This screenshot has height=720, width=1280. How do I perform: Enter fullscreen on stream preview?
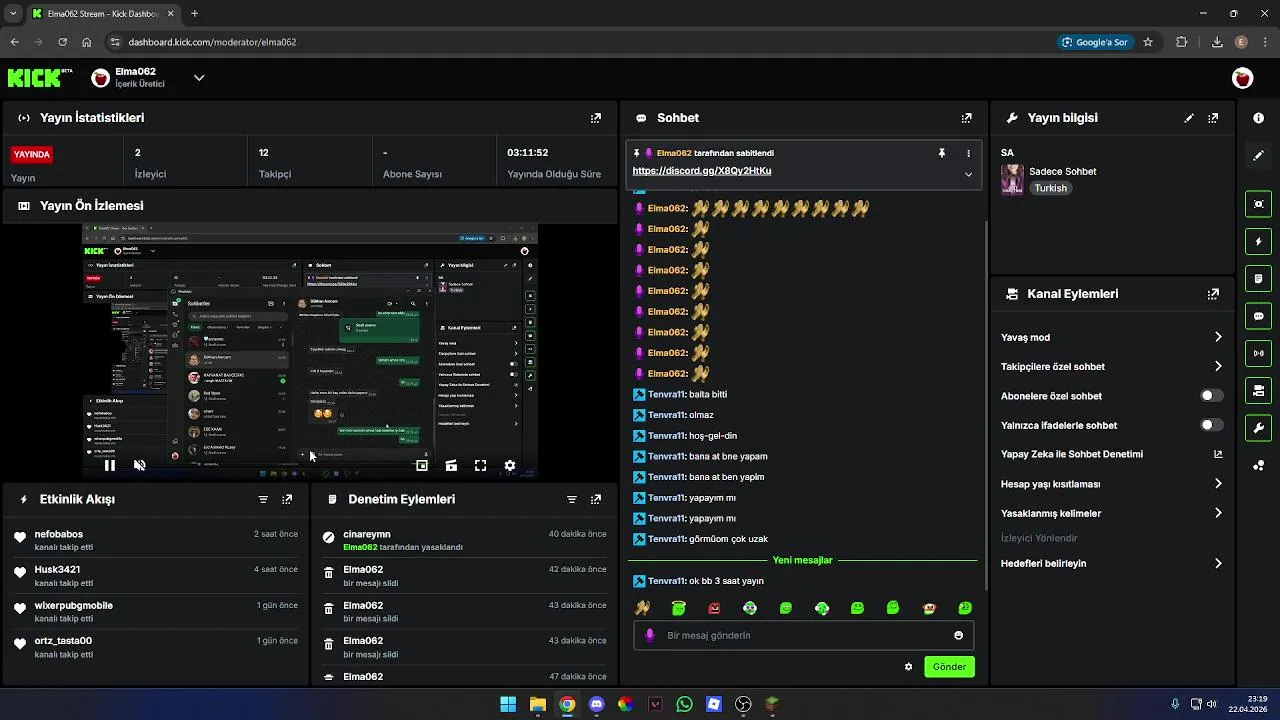(x=480, y=465)
